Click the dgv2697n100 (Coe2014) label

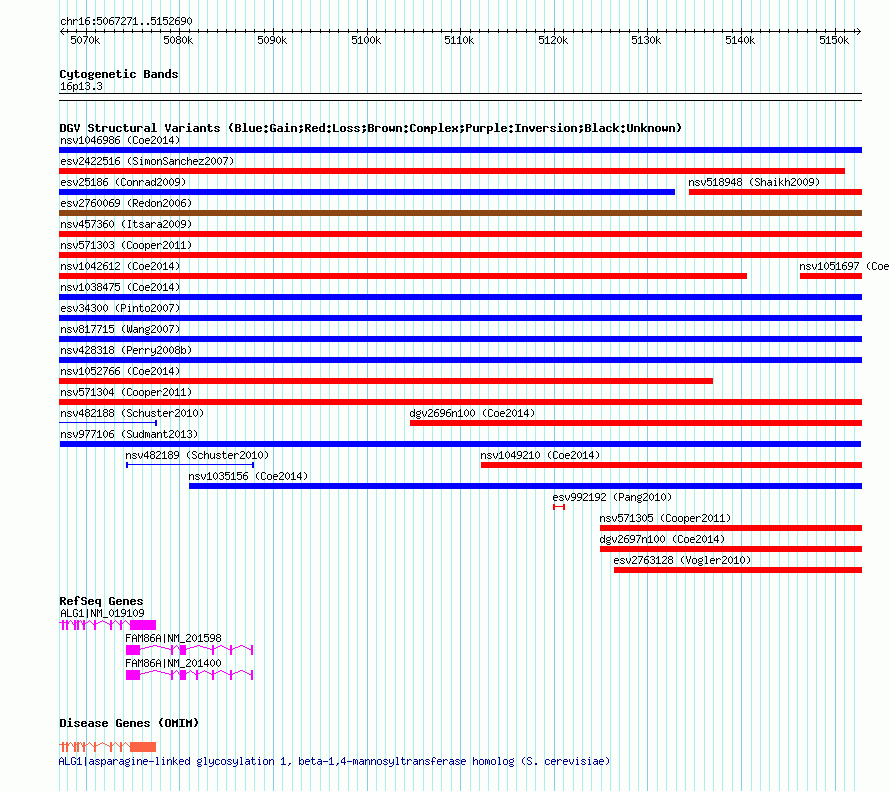click(x=662, y=539)
